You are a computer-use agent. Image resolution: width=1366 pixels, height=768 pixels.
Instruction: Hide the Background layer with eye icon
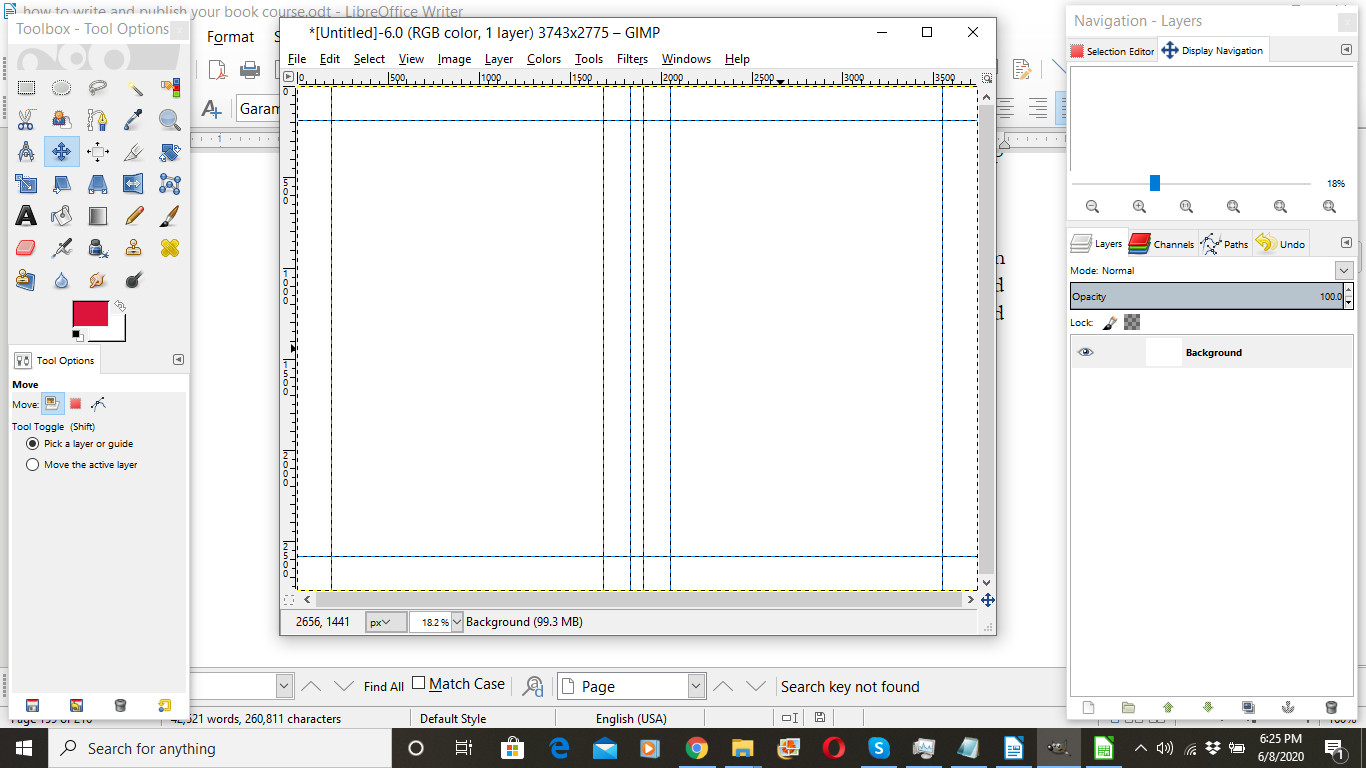1085,353
